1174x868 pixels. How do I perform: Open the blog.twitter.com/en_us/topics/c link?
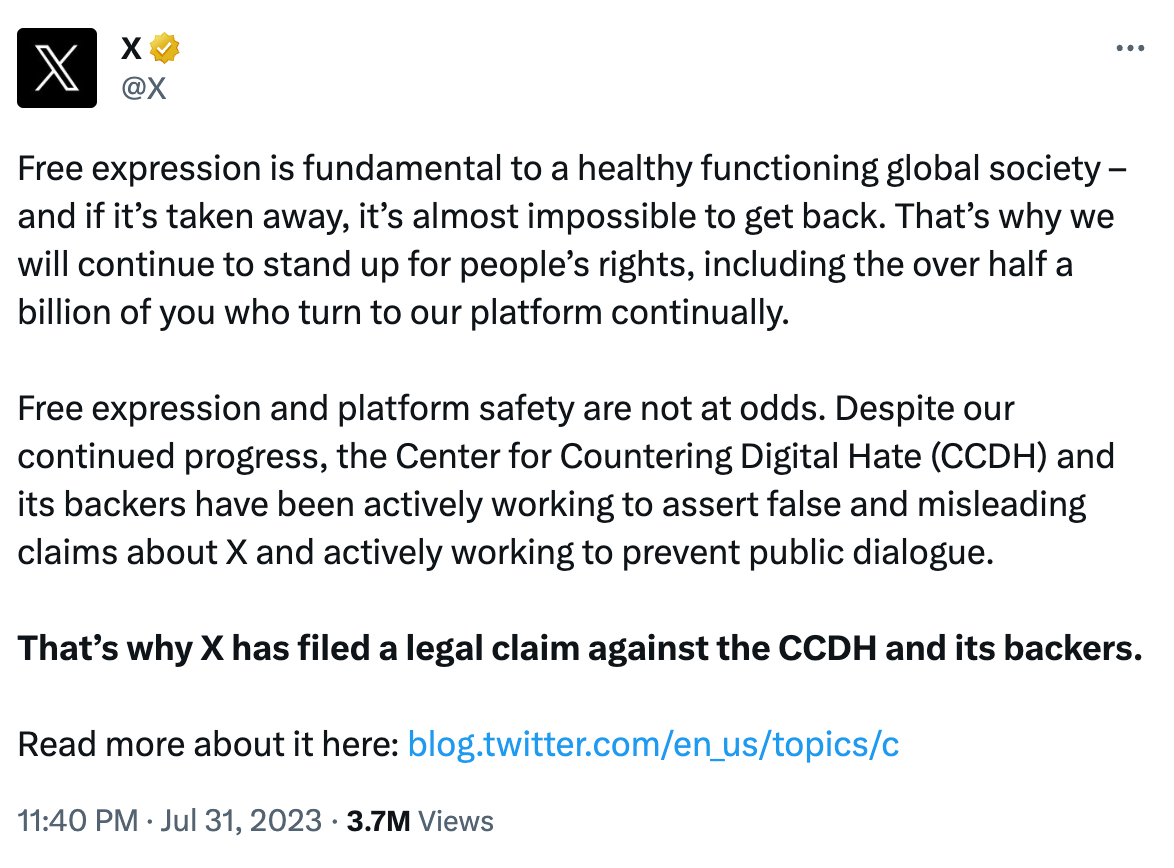point(653,744)
